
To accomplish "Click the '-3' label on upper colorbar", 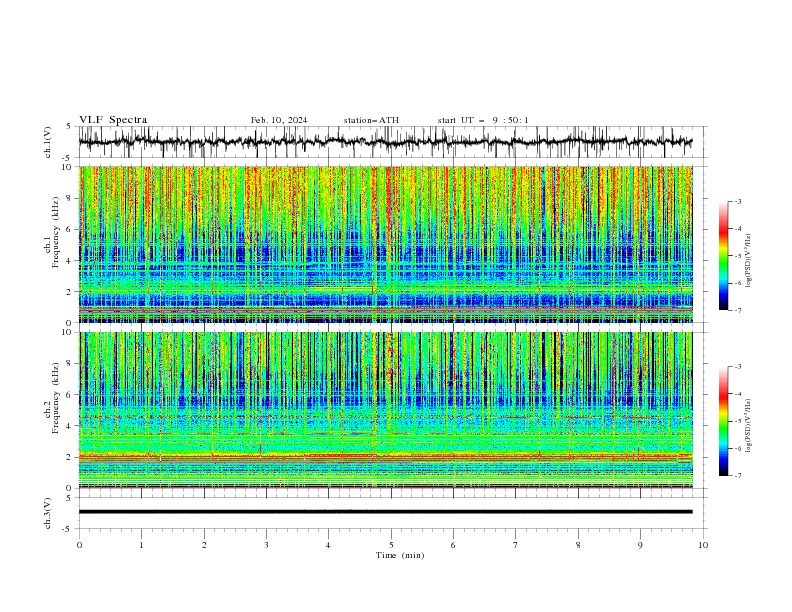I will pyautogui.click(x=738, y=201).
